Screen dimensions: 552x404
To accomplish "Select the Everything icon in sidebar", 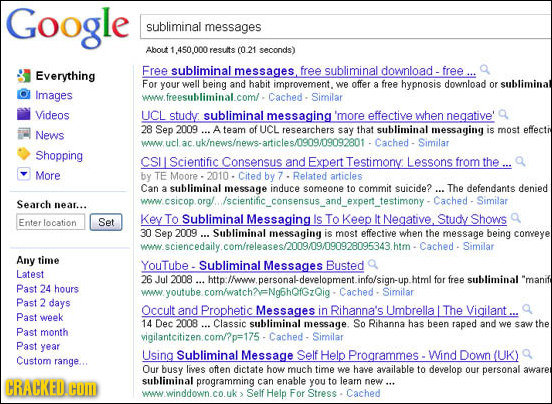I will (x=23, y=75).
